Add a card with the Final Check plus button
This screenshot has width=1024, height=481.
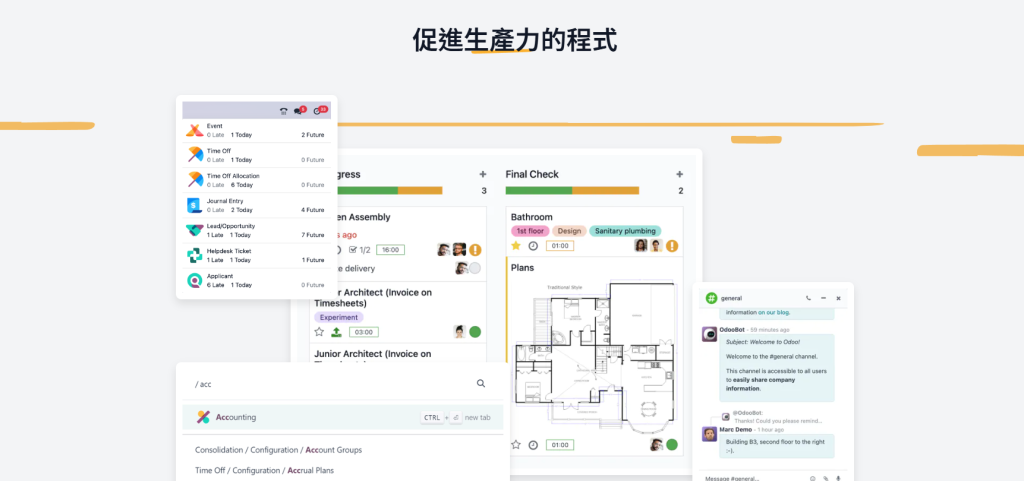679,174
